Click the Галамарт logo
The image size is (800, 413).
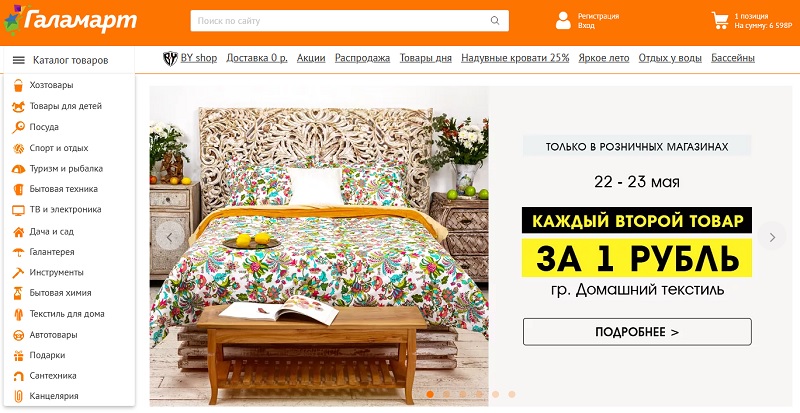pos(70,21)
